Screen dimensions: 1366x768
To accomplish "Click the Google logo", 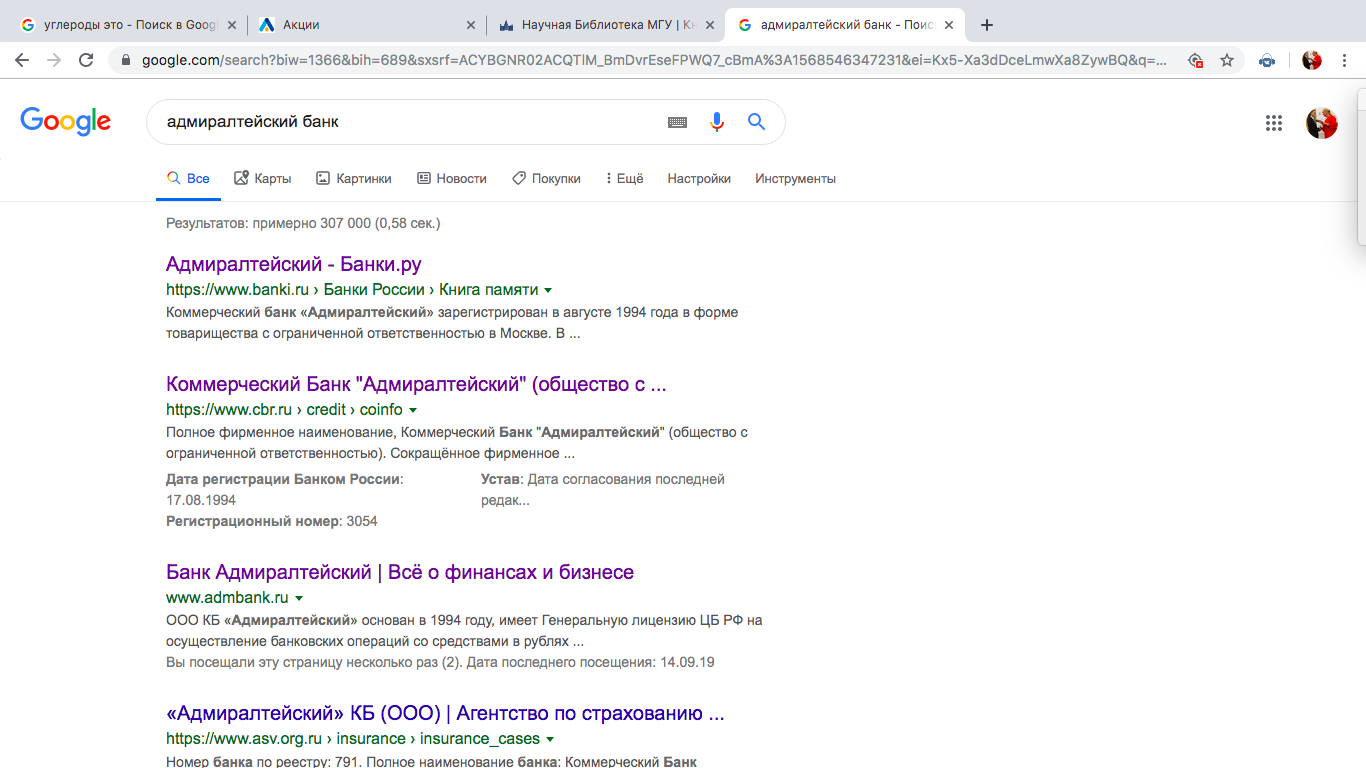I will 65,122.
